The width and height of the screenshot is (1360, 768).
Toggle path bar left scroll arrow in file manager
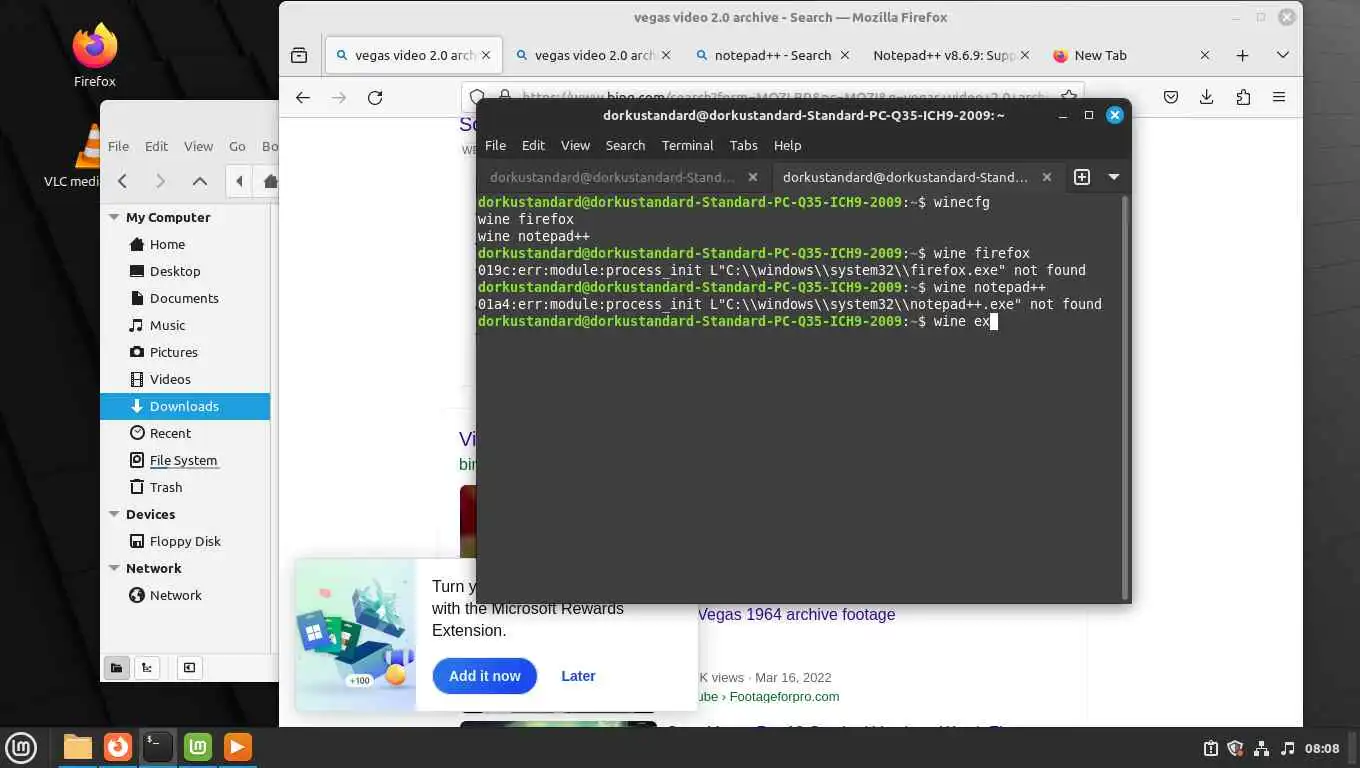click(239, 181)
